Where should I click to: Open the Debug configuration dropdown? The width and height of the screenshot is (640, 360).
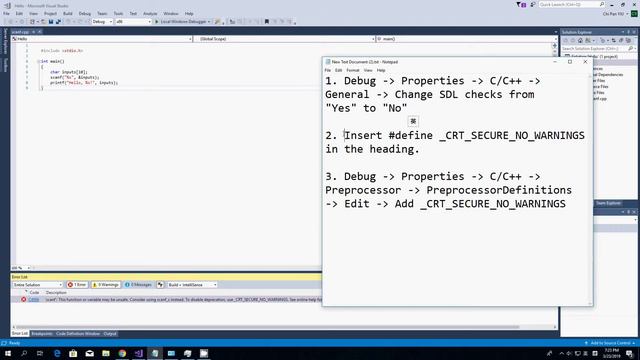coord(102,22)
